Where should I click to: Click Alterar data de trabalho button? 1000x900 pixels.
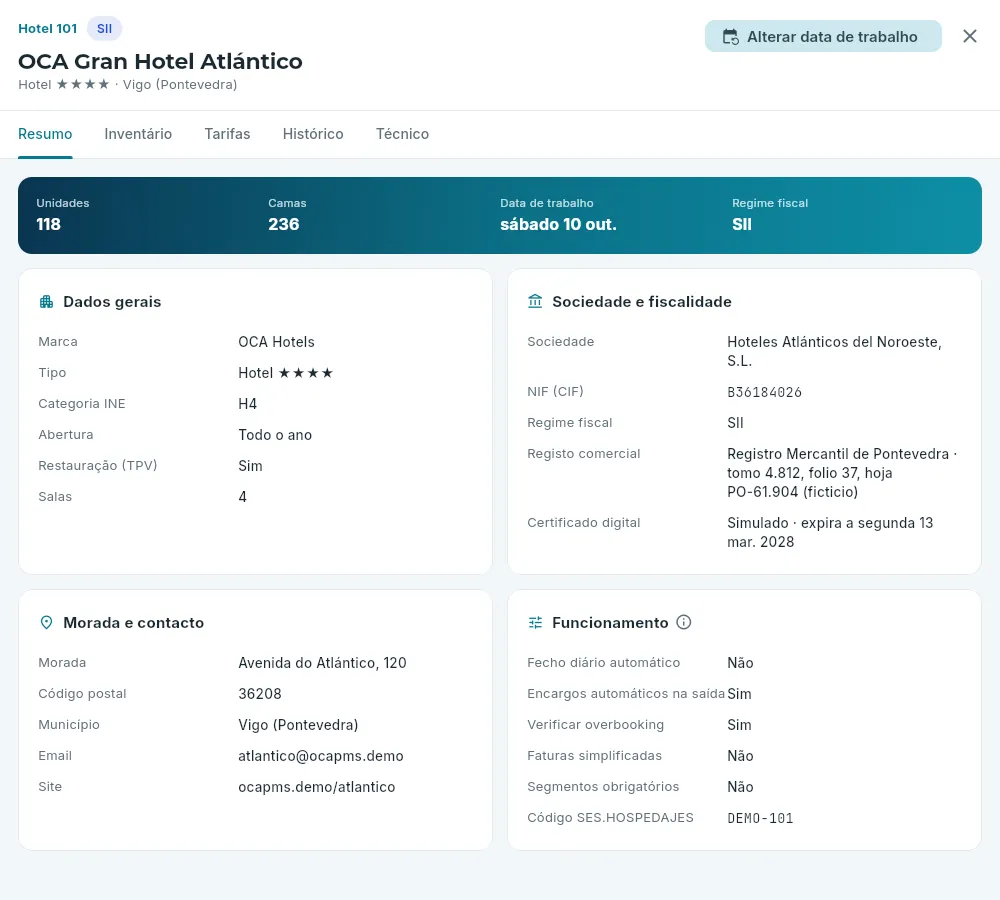click(x=823, y=36)
